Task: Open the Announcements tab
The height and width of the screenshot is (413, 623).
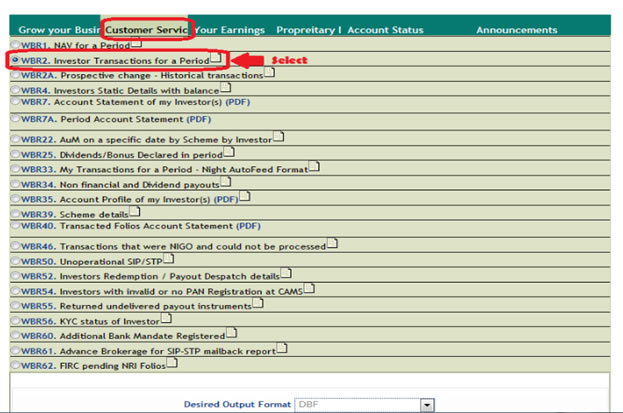Action: pyautogui.click(x=516, y=30)
